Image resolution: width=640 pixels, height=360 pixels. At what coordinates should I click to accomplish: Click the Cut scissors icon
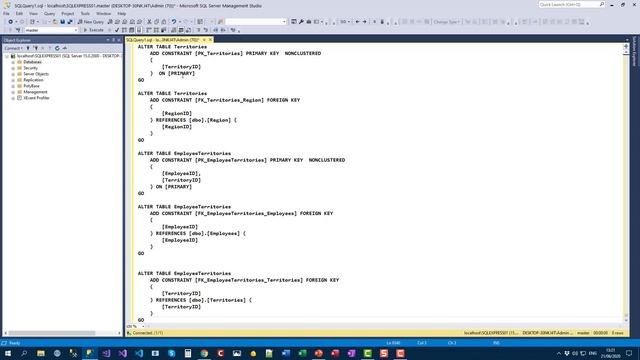[149, 22]
